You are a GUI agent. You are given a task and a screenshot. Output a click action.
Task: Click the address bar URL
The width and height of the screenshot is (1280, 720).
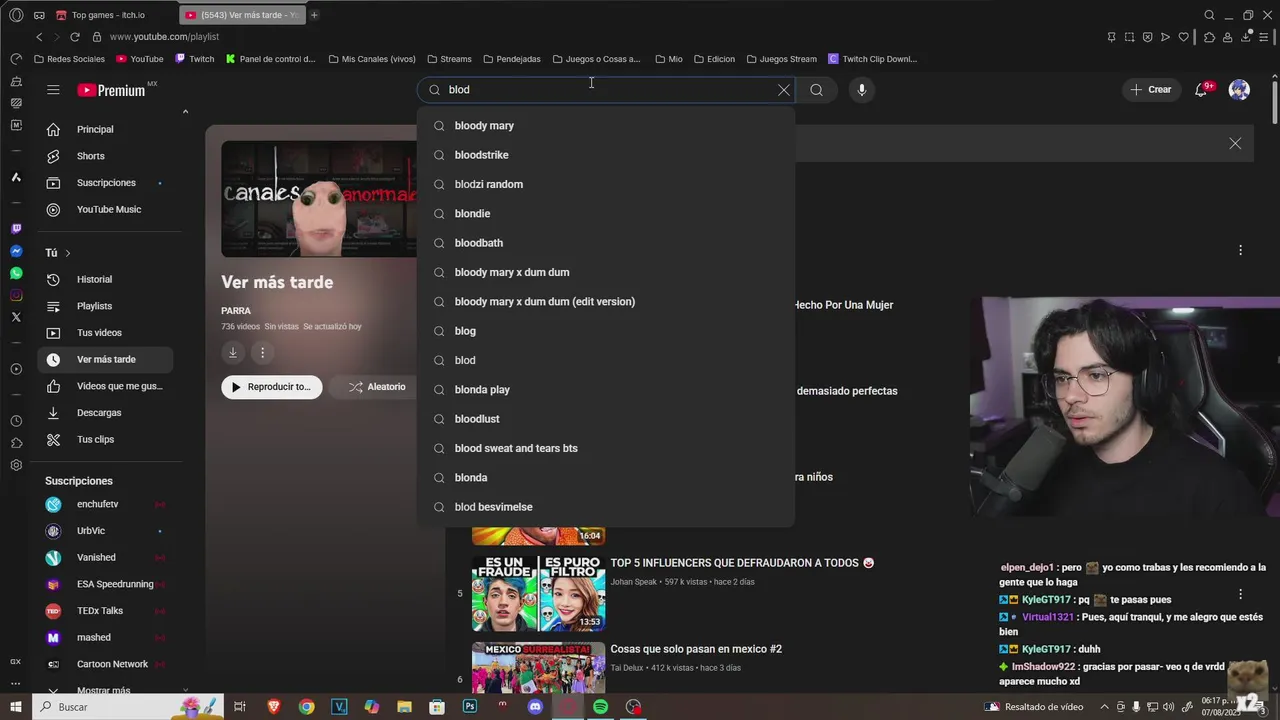[164, 37]
